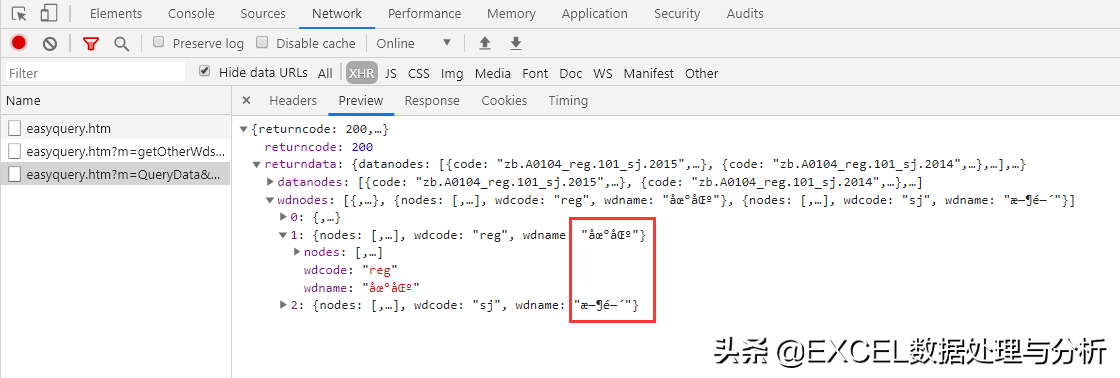
Task: Collapse the root returncode object
Action: pos(244,129)
